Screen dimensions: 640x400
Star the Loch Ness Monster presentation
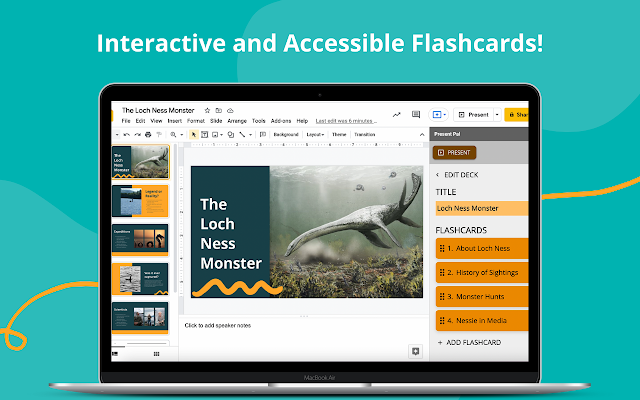click(x=207, y=111)
